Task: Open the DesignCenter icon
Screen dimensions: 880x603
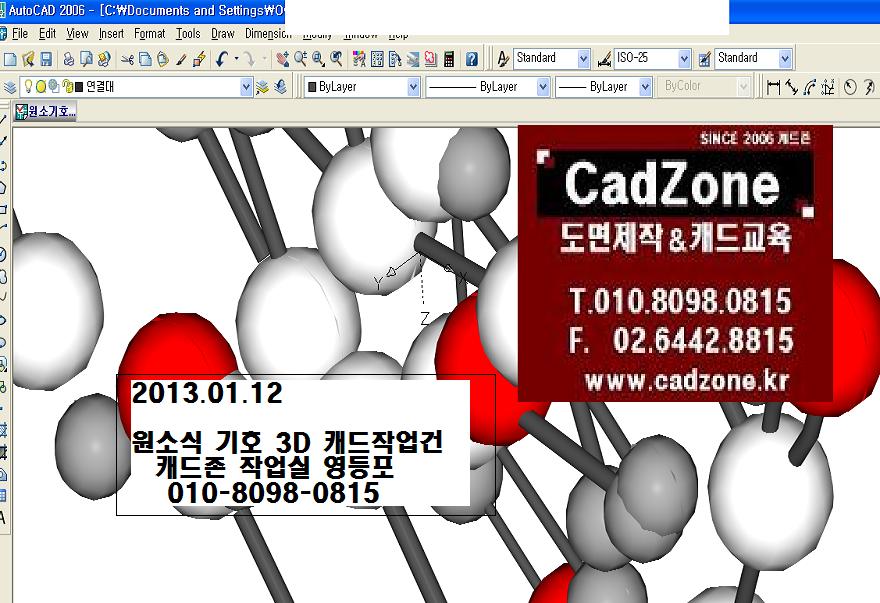Action: [377, 59]
